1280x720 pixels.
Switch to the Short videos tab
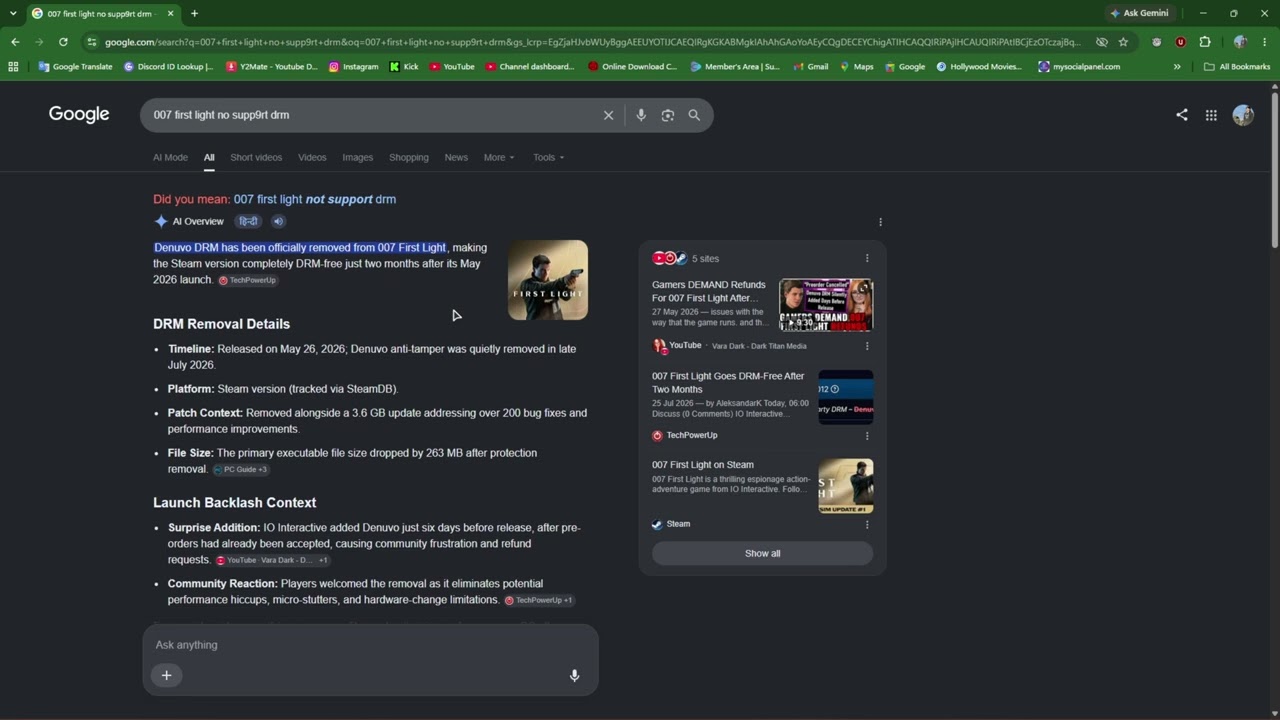point(256,157)
